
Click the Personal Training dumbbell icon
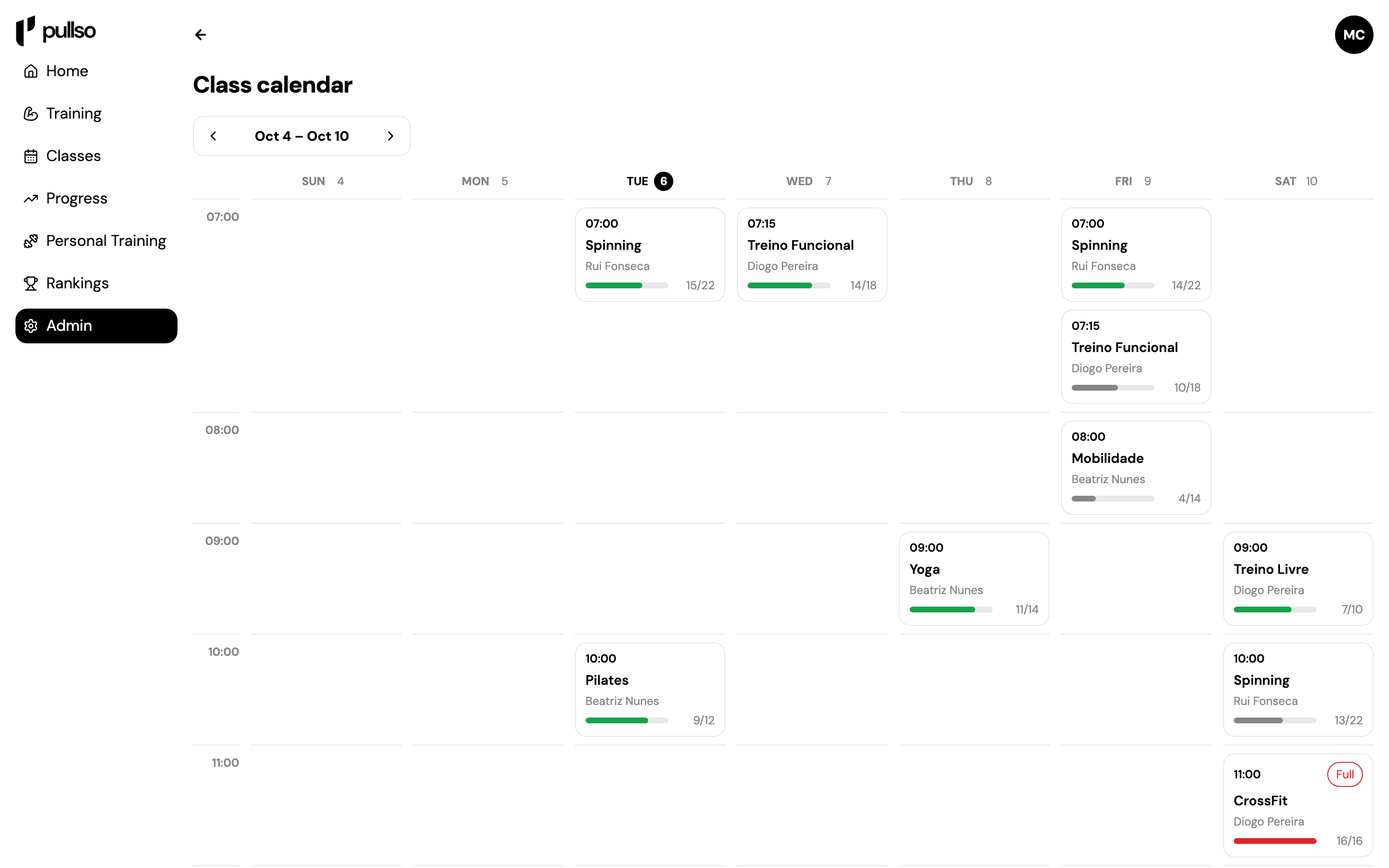pos(31,241)
